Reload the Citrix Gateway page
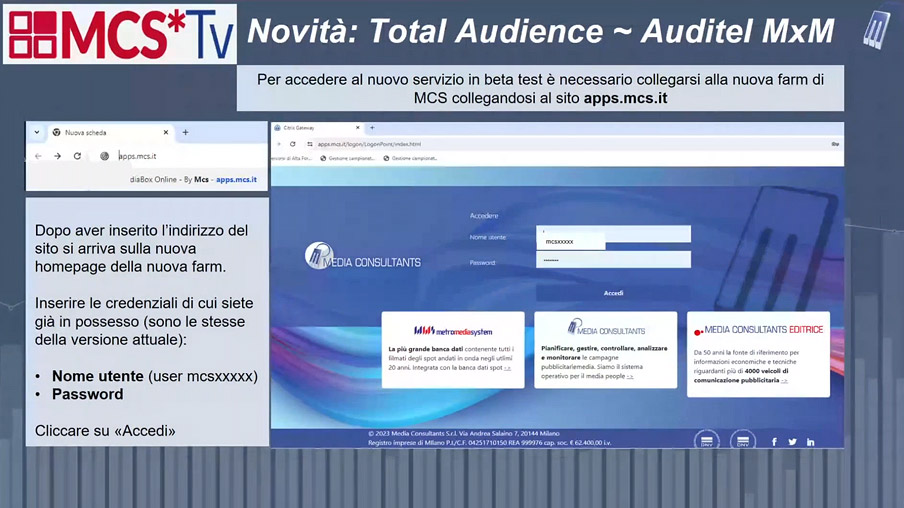 (293, 144)
